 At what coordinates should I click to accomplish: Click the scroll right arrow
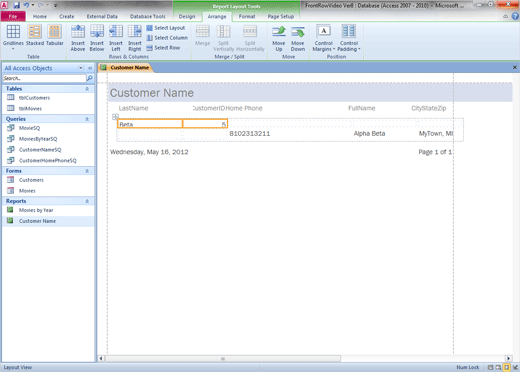pyautogui.click(x=508, y=359)
